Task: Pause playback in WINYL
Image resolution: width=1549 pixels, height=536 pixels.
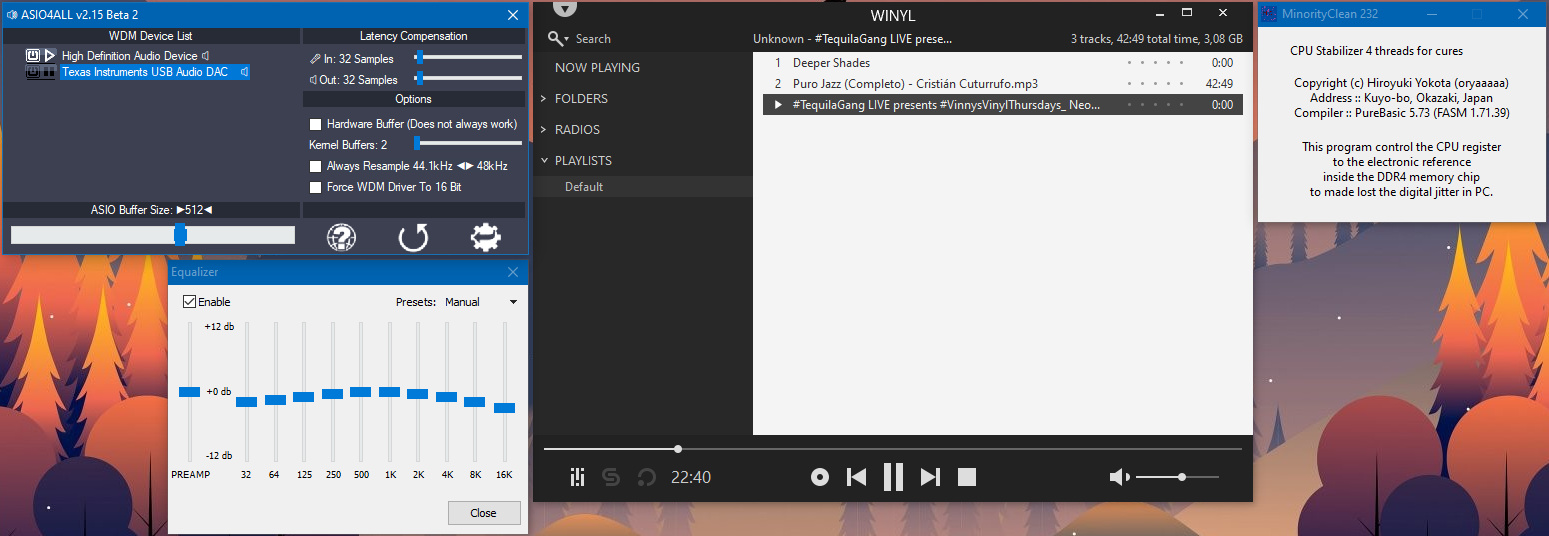Action: [893, 477]
